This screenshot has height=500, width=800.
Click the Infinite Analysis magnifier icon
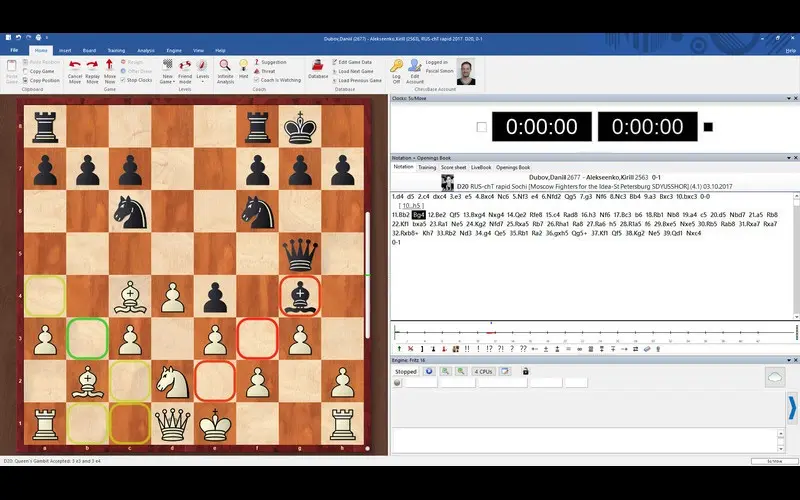(x=225, y=66)
